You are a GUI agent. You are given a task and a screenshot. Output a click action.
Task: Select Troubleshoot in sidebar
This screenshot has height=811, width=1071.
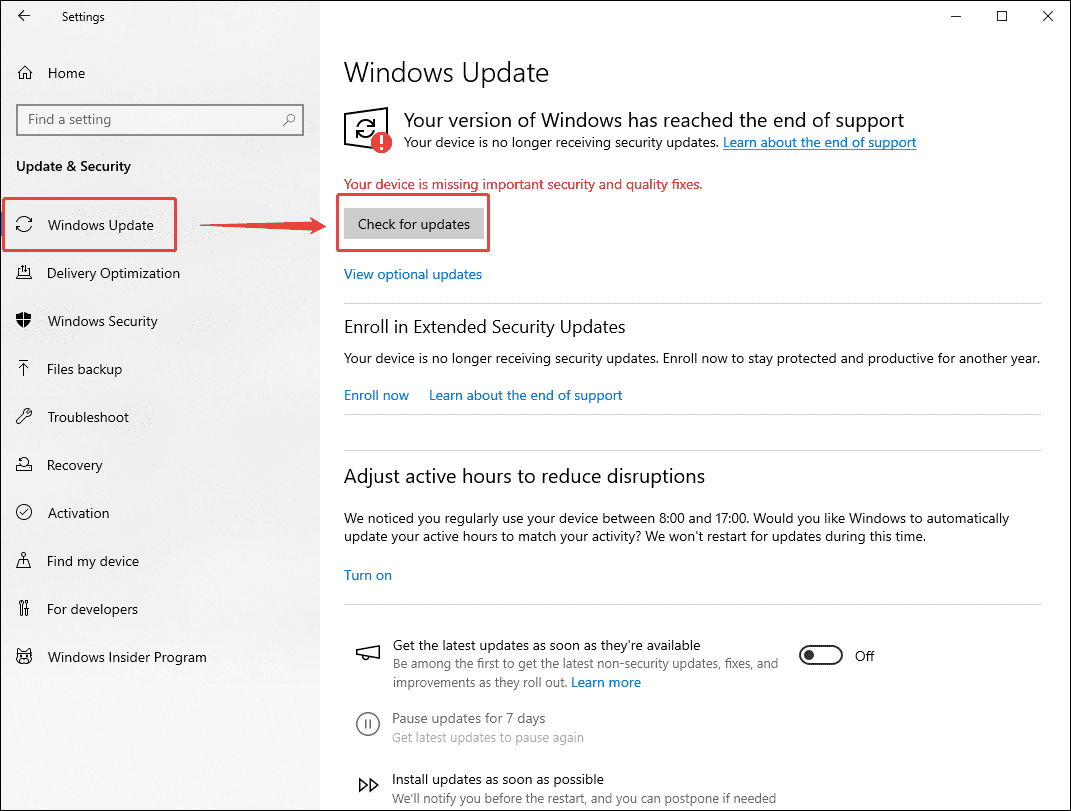point(88,417)
